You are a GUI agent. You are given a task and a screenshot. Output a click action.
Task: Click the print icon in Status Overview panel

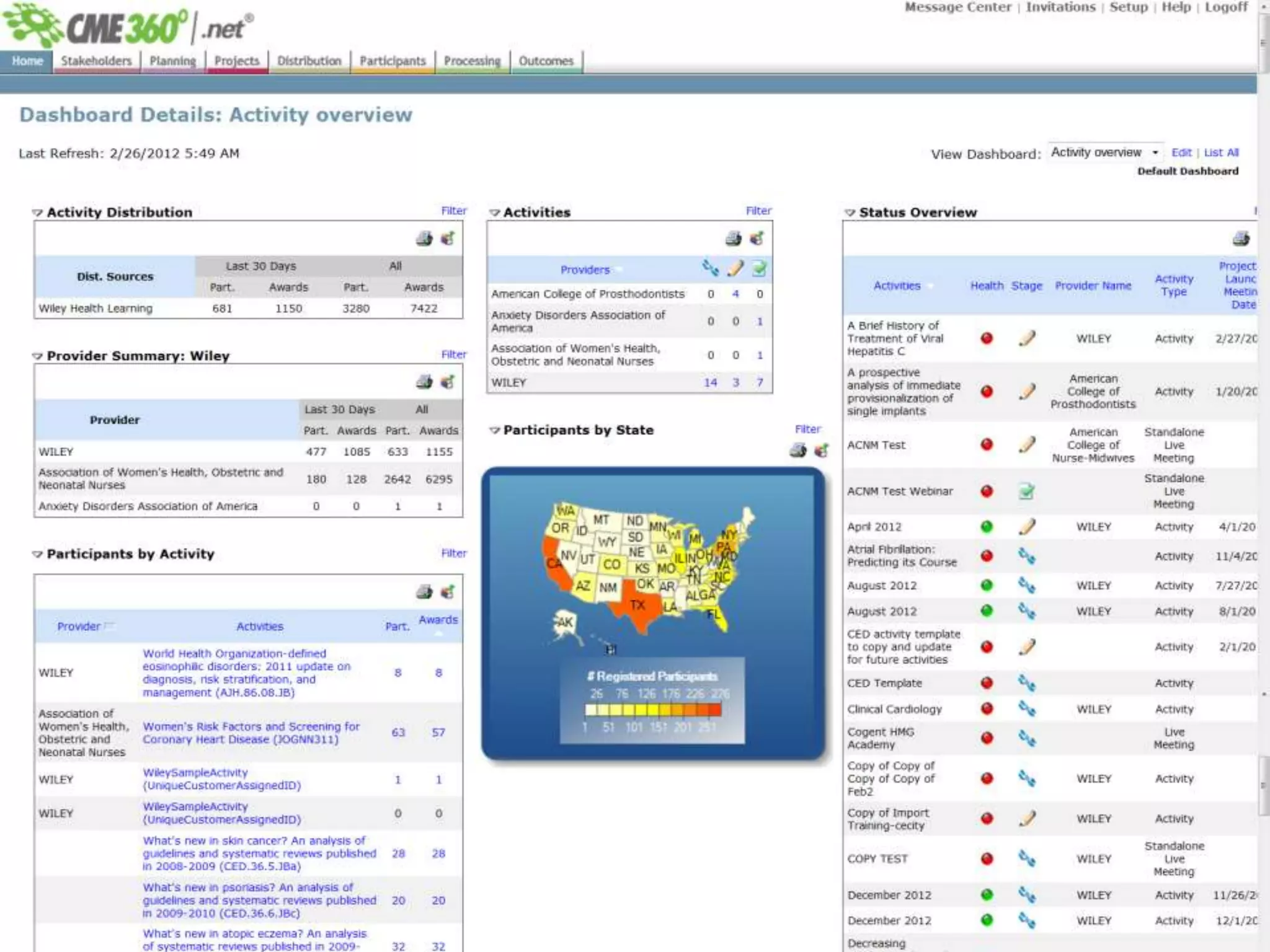tap(1241, 239)
